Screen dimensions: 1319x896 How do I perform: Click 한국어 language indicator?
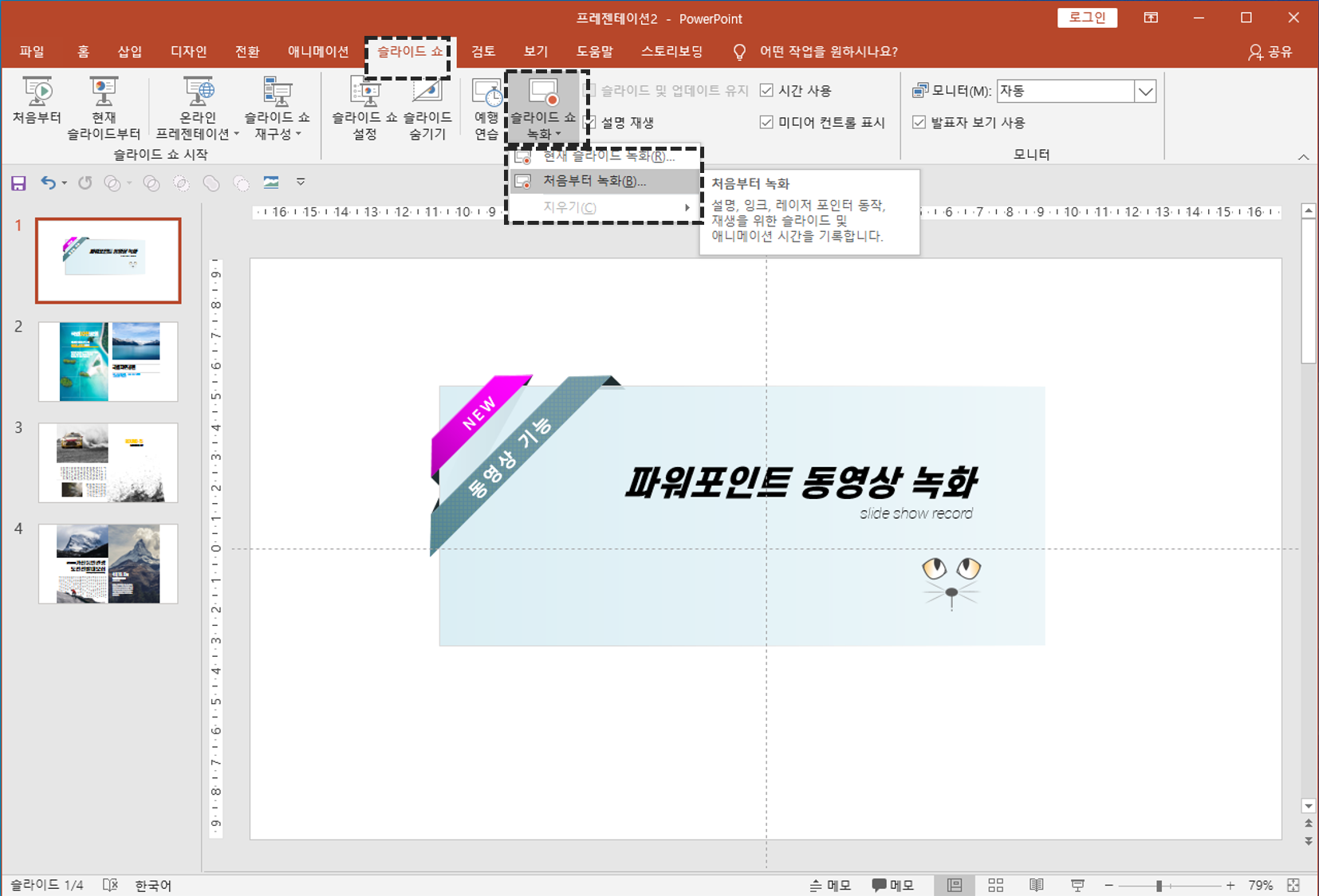(x=153, y=885)
